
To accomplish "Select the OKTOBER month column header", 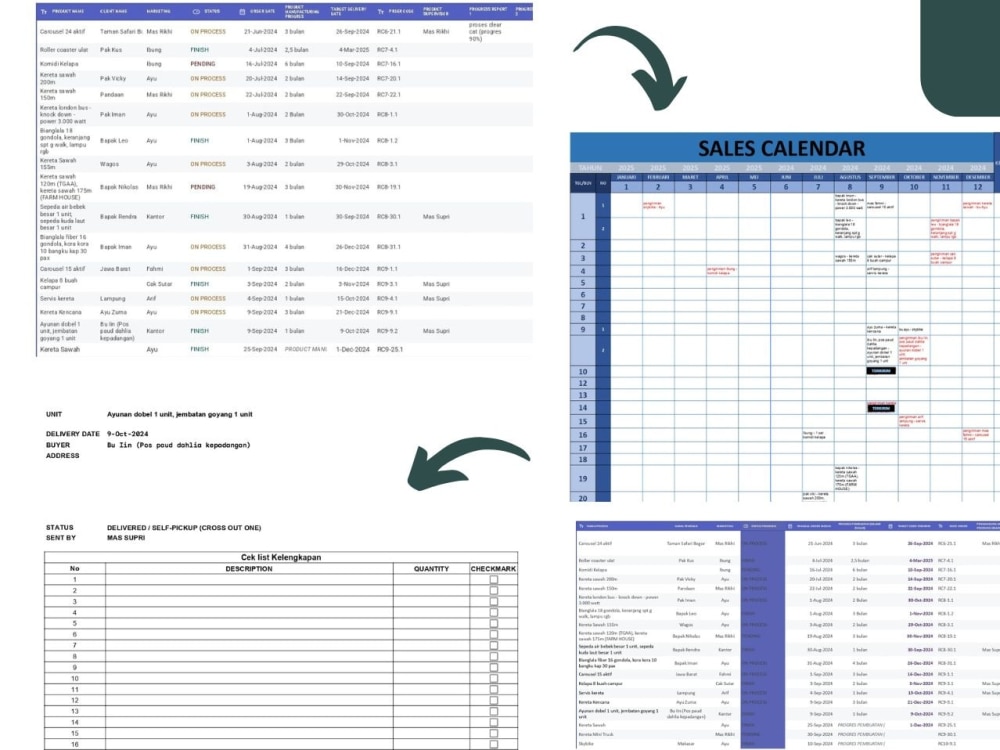I will (x=913, y=177).
